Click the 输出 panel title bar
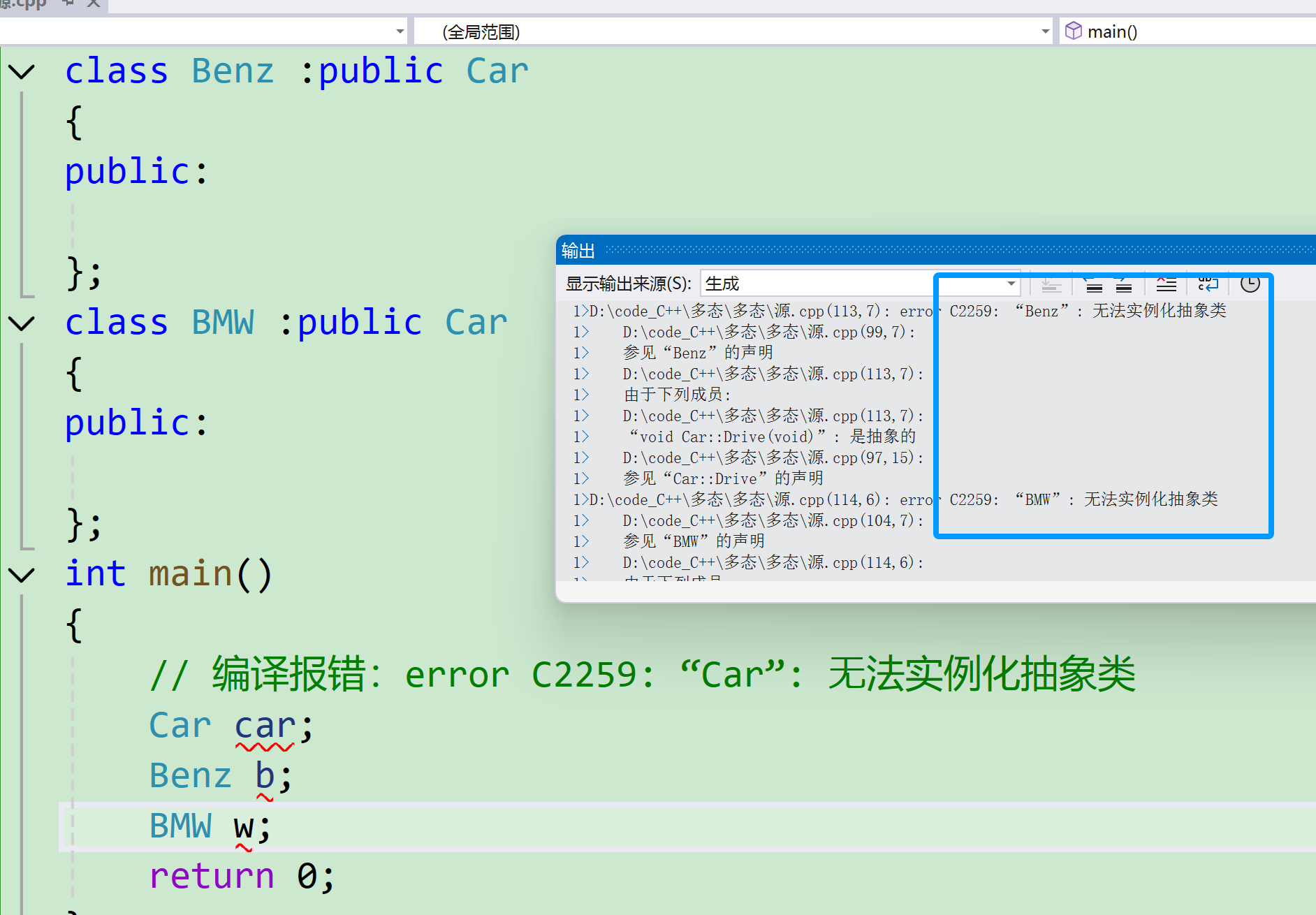1316x915 pixels. pos(908,250)
